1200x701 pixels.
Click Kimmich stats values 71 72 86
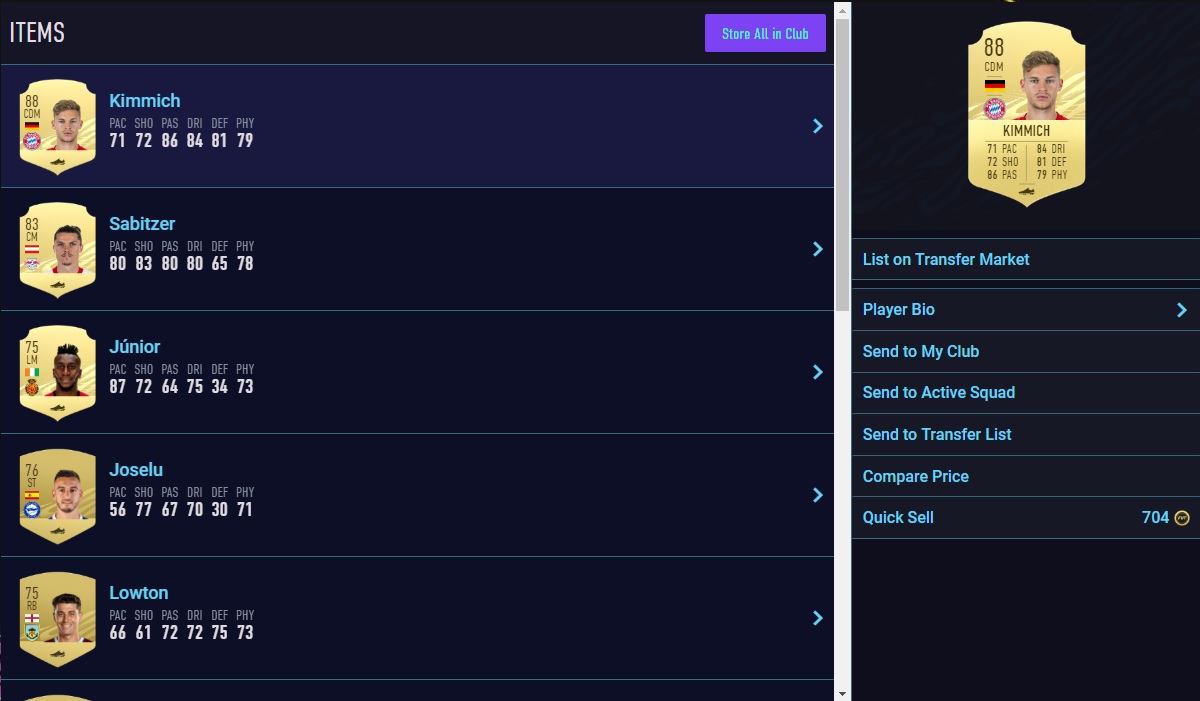tap(181, 141)
